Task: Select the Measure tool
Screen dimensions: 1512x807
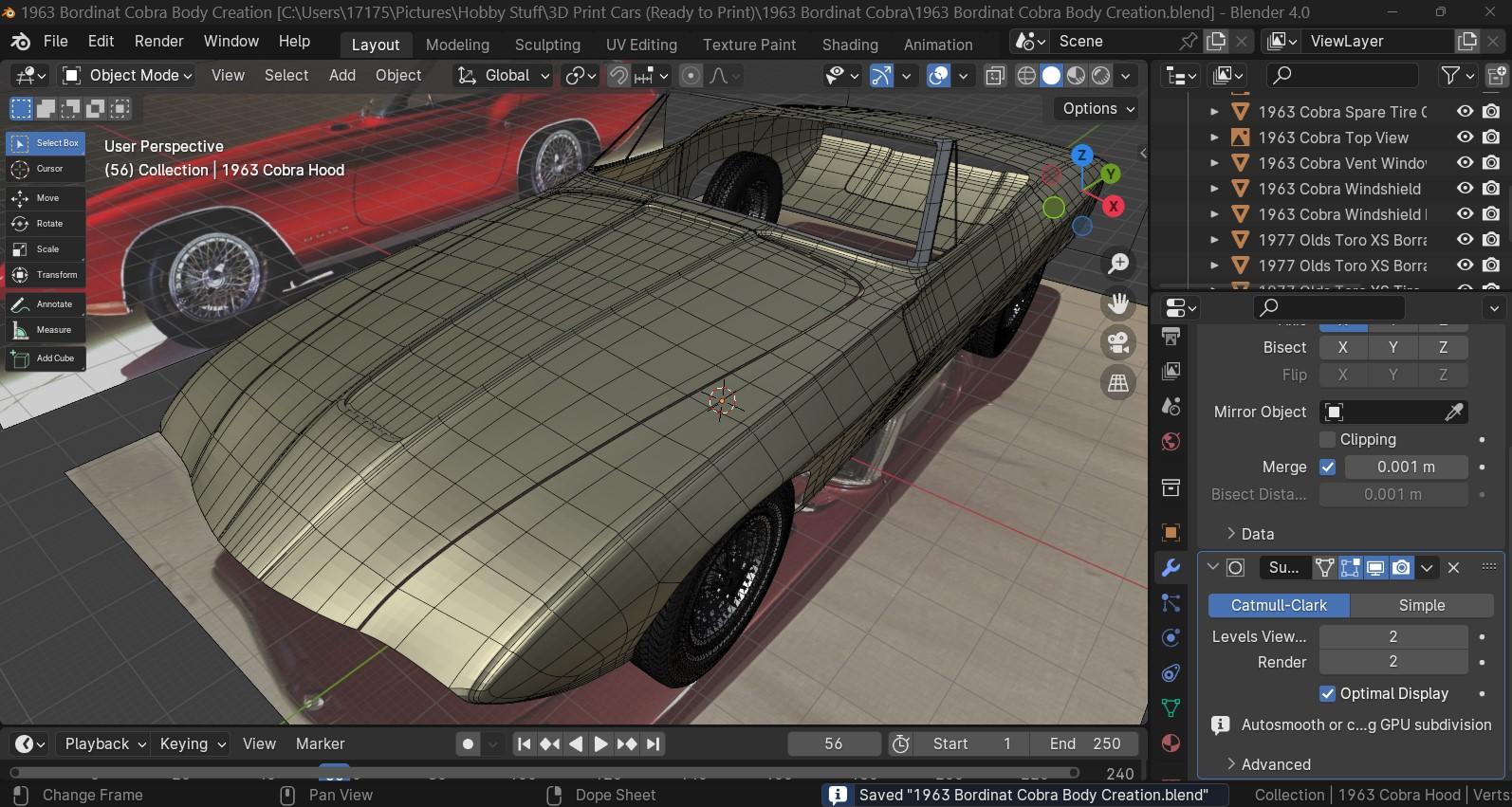Action: point(46,330)
